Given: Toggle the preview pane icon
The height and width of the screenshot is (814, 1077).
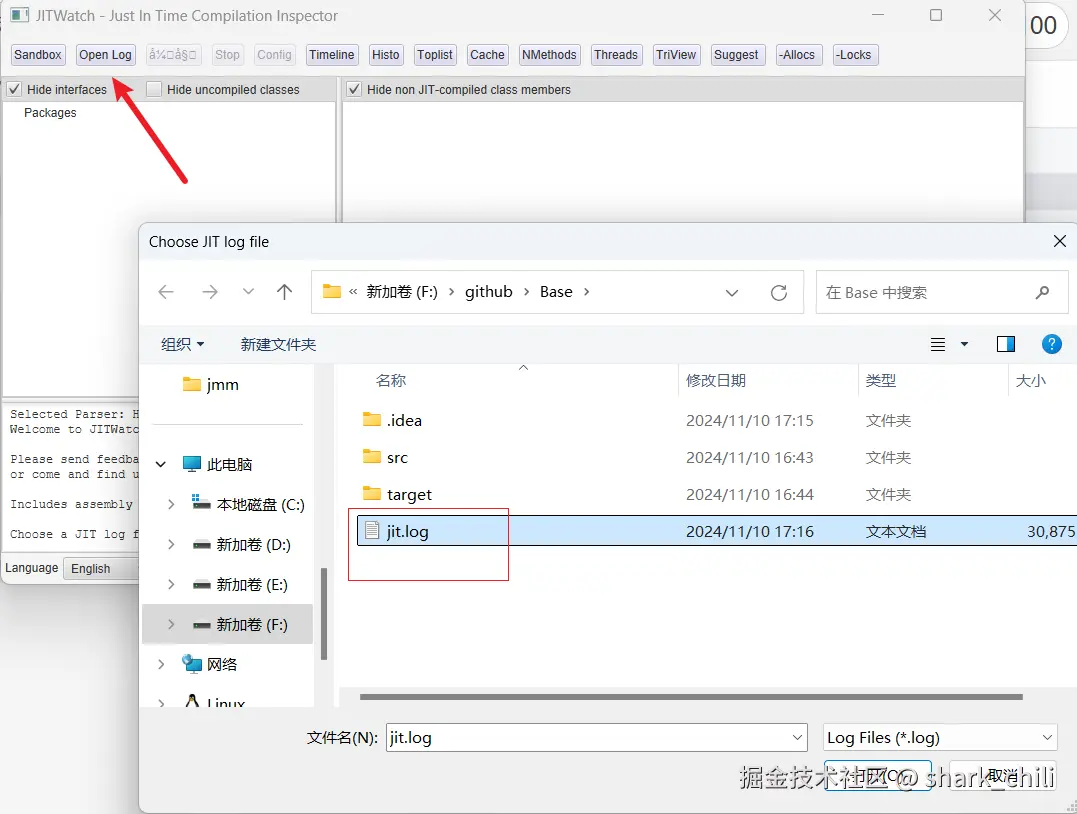Looking at the screenshot, I should pos(1006,344).
